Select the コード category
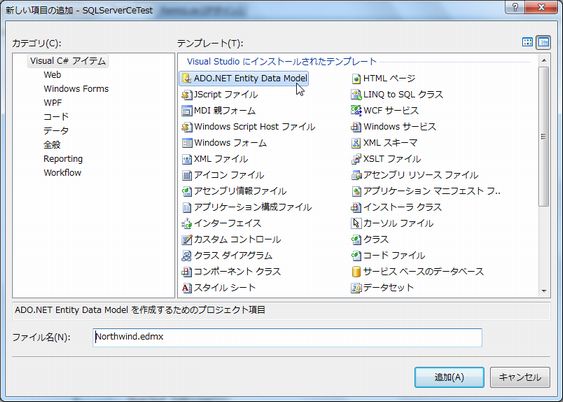Viewport: 563px width, 402px height. (56, 117)
